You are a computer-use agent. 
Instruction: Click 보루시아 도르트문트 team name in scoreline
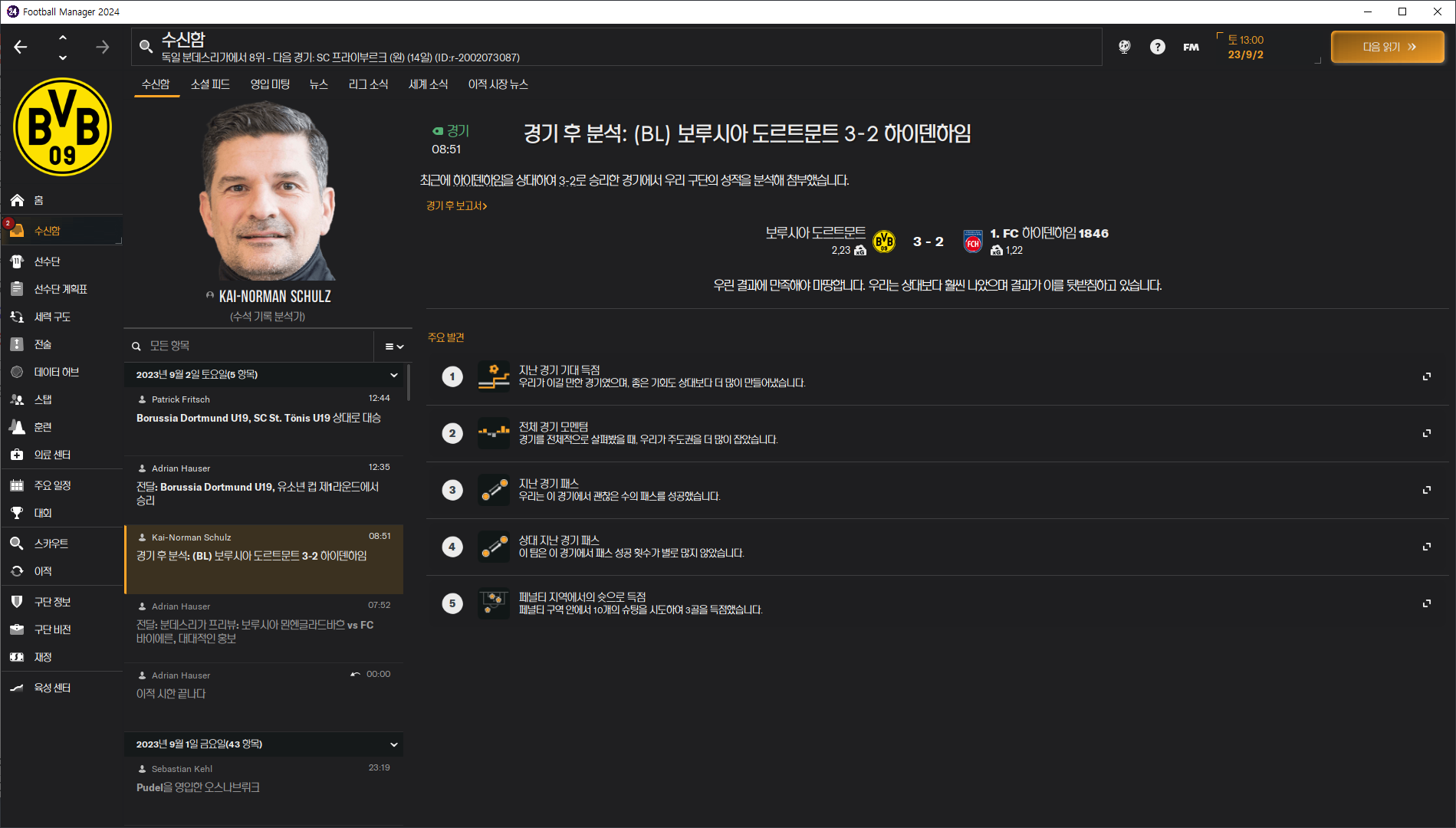815,232
